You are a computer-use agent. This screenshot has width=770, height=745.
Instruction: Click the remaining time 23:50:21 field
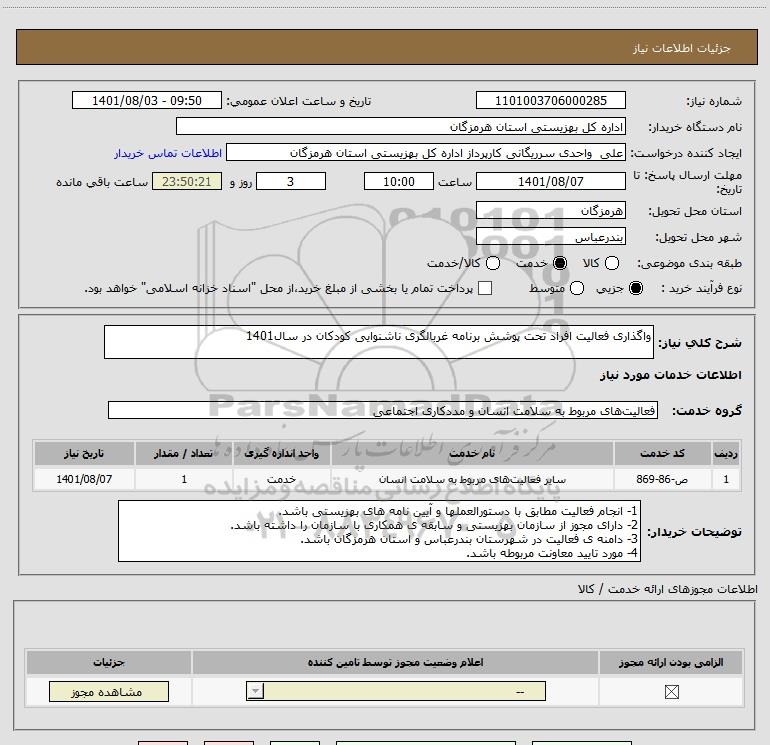[187, 181]
